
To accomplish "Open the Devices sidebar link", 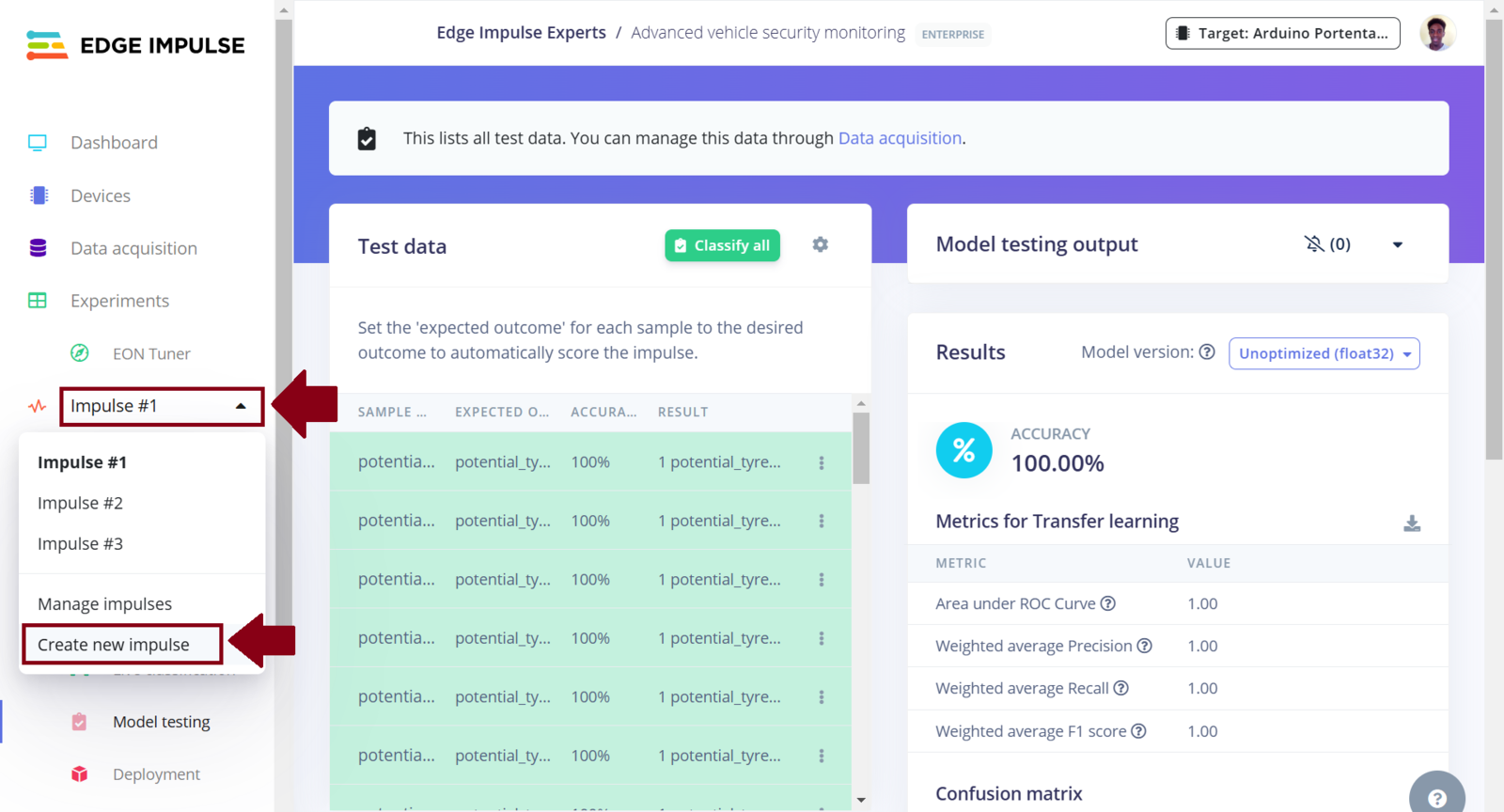I will 101,195.
